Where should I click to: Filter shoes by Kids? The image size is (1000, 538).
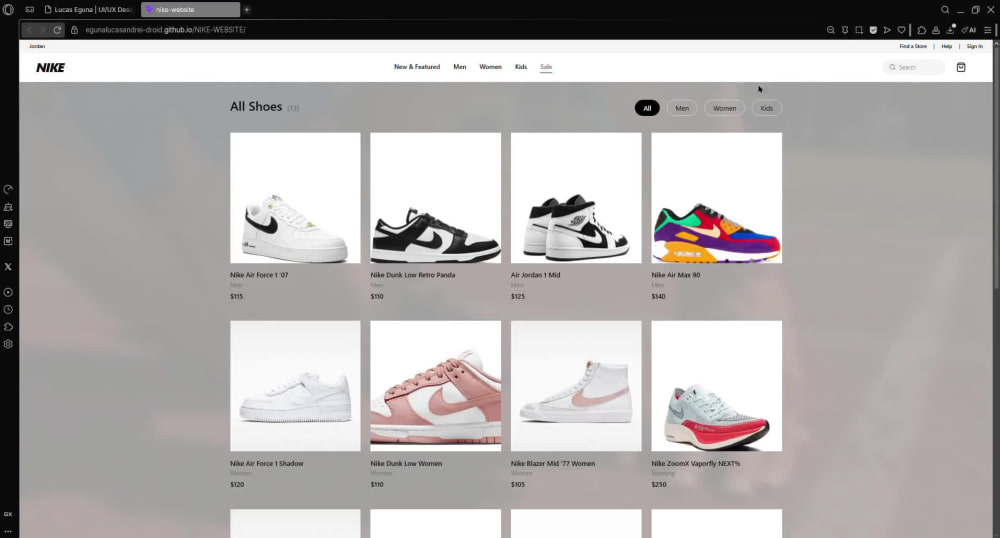(x=767, y=108)
